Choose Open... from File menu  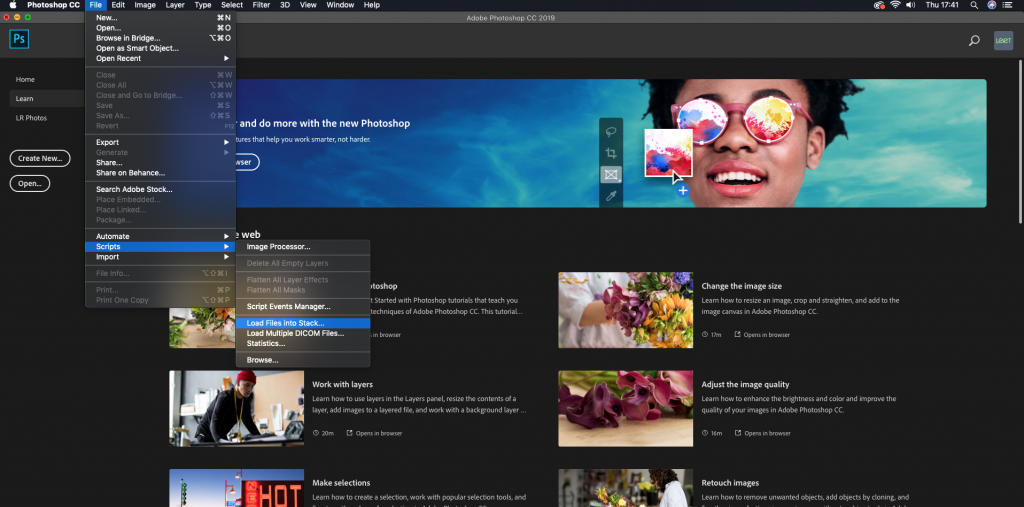click(x=161, y=28)
